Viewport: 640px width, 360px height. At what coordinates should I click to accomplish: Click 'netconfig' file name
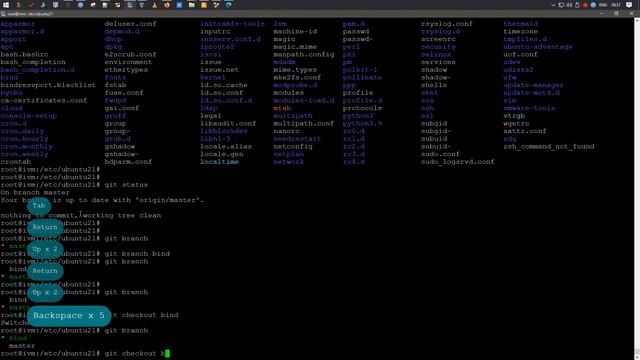293,147
